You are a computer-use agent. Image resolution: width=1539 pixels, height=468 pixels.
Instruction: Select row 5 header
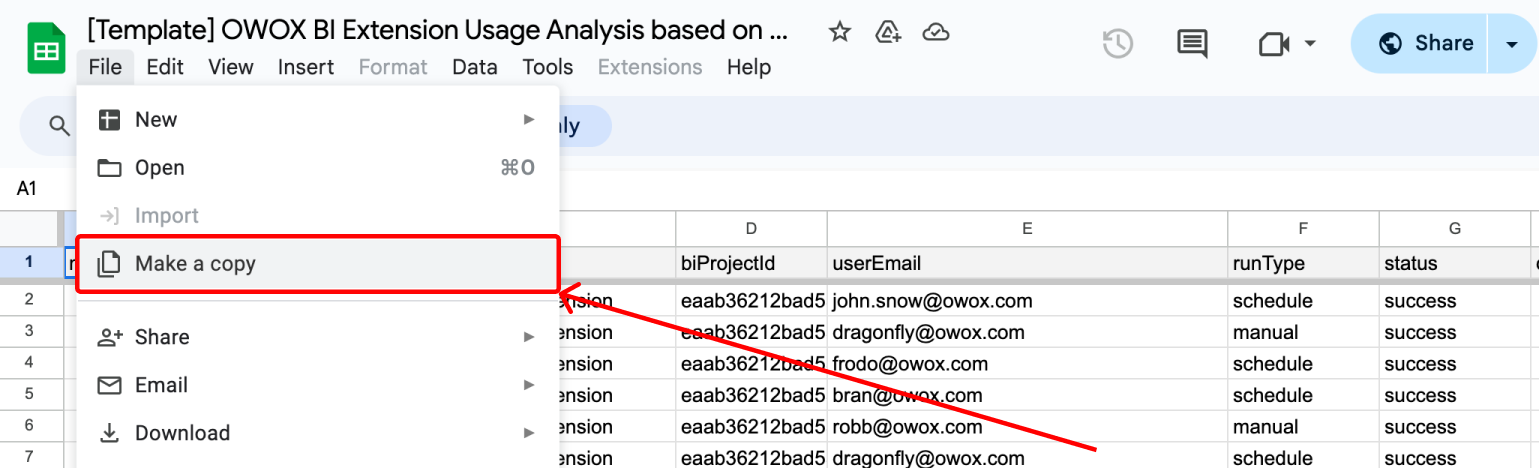point(29,395)
